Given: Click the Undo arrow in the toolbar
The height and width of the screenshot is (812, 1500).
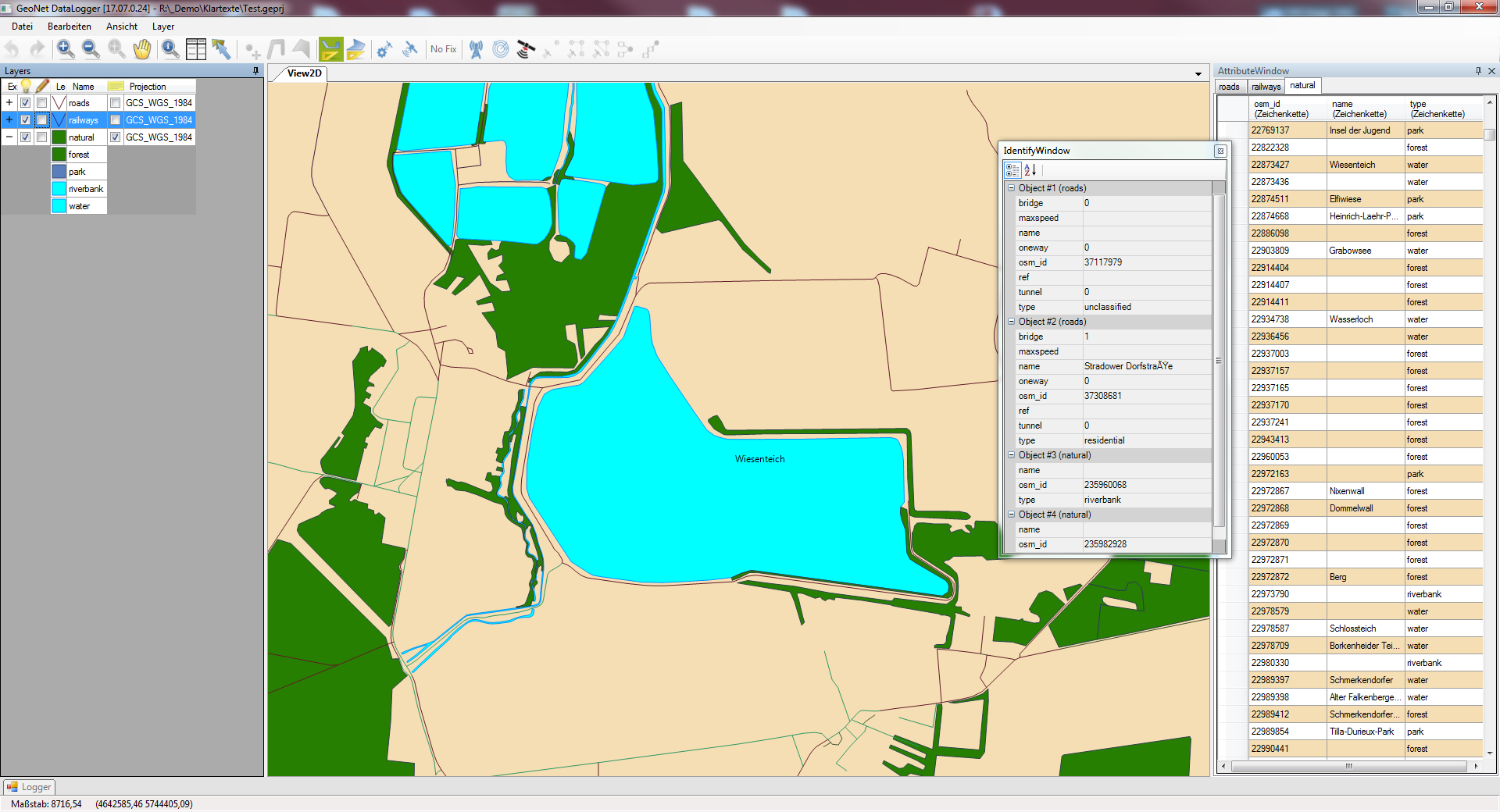Looking at the screenshot, I should pos(12,49).
